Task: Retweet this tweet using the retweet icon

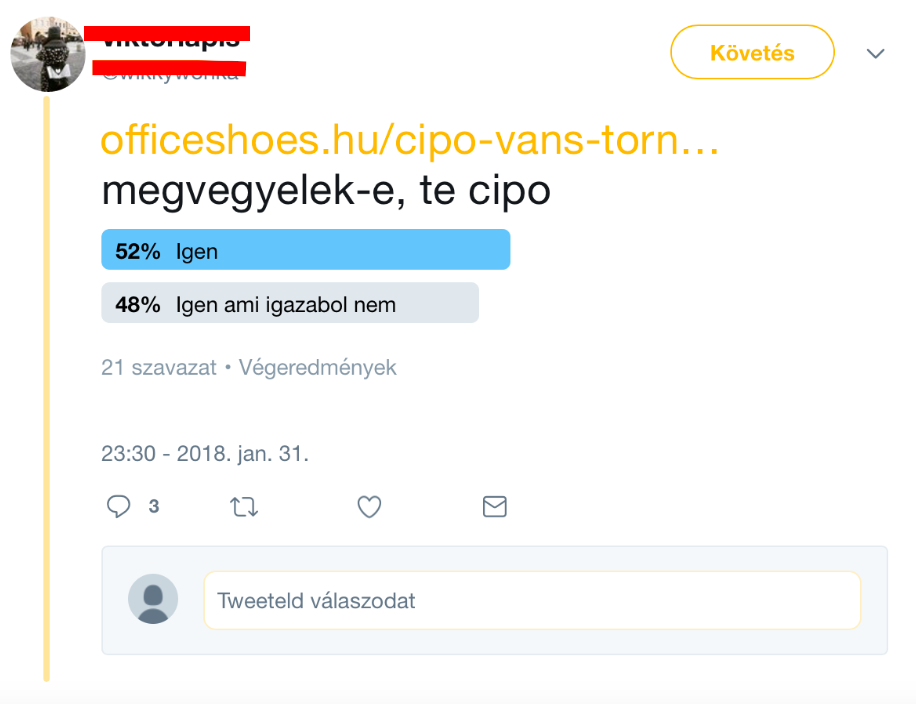Action: pos(244,507)
